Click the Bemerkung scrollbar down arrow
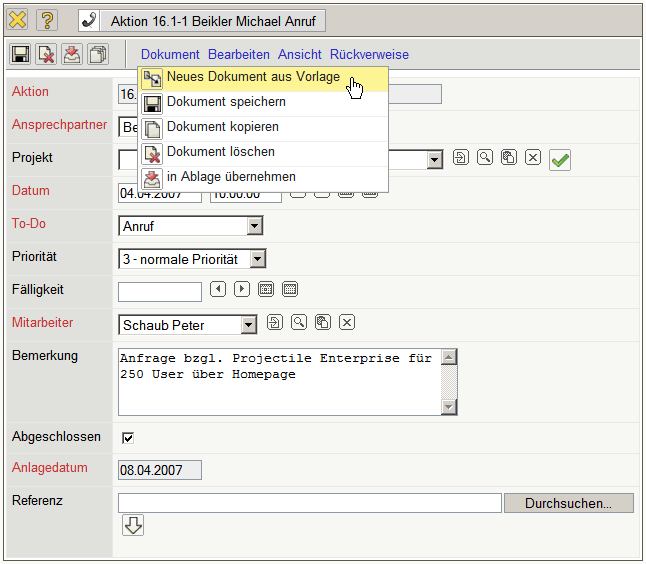The width and height of the screenshot is (646, 564). pyautogui.click(x=449, y=407)
